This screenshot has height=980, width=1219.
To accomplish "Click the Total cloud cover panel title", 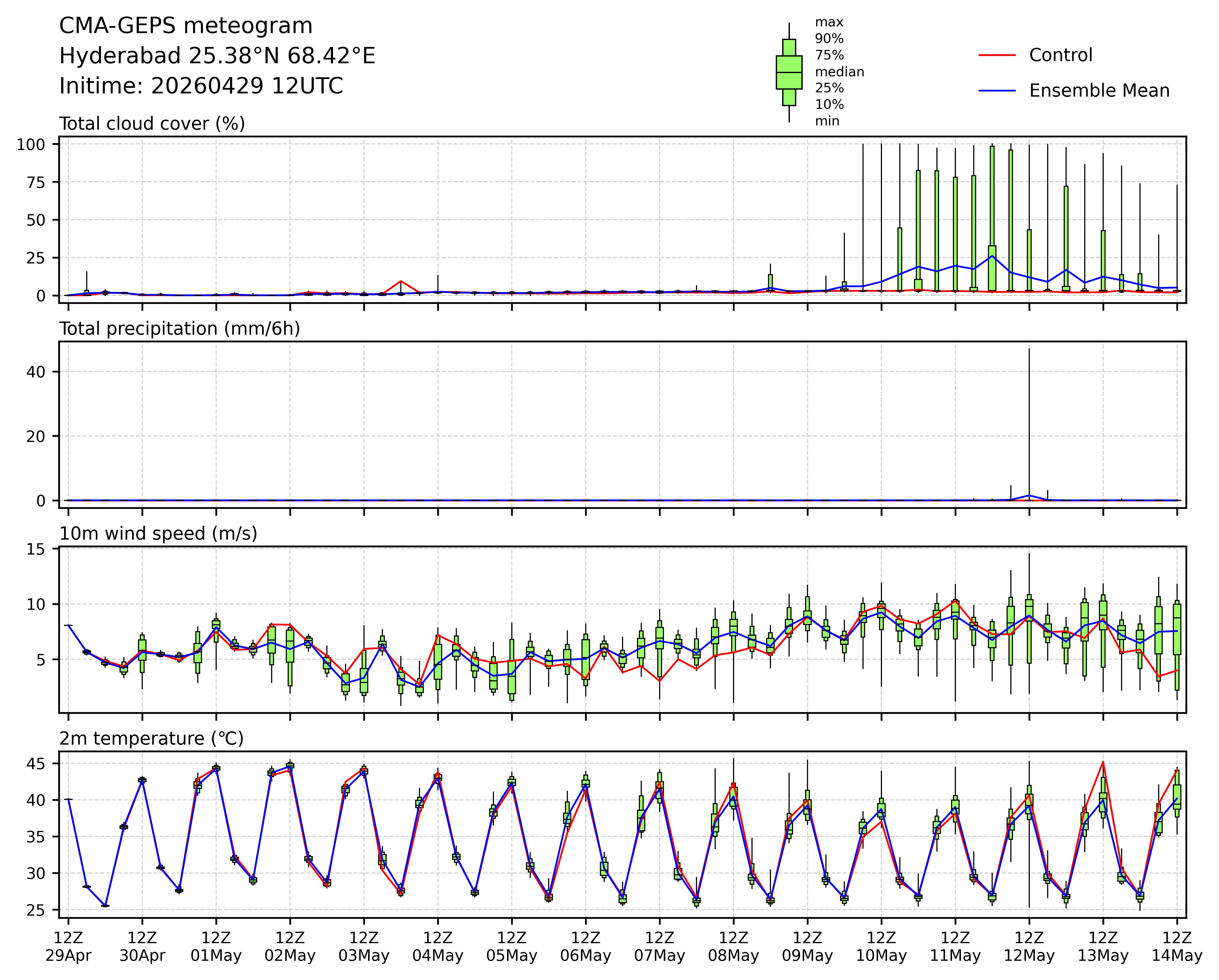I will [x=152, y=124].
